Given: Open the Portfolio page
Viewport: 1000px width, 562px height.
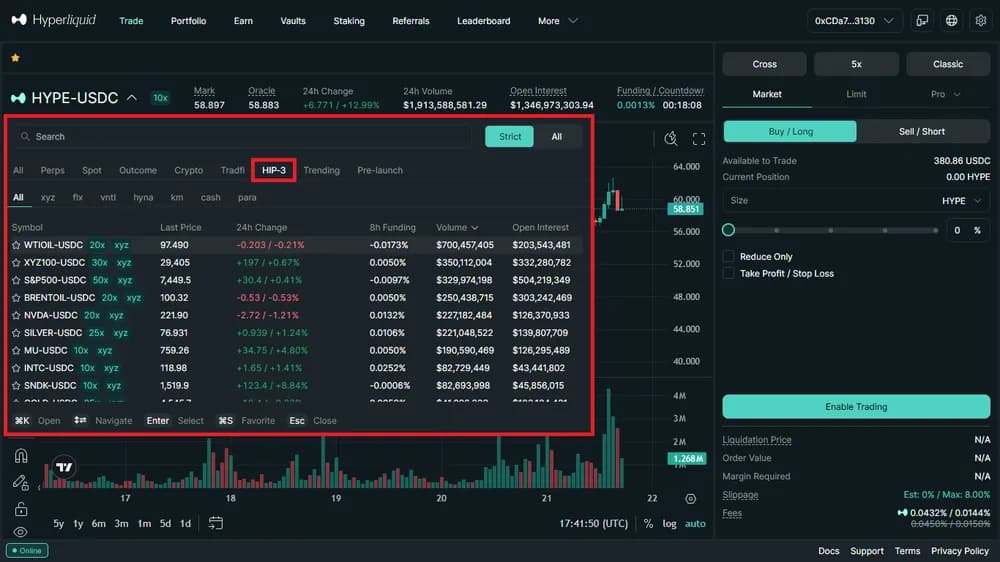Looking at the screenshot, I should pyautogui.click(x=188, y=20).
